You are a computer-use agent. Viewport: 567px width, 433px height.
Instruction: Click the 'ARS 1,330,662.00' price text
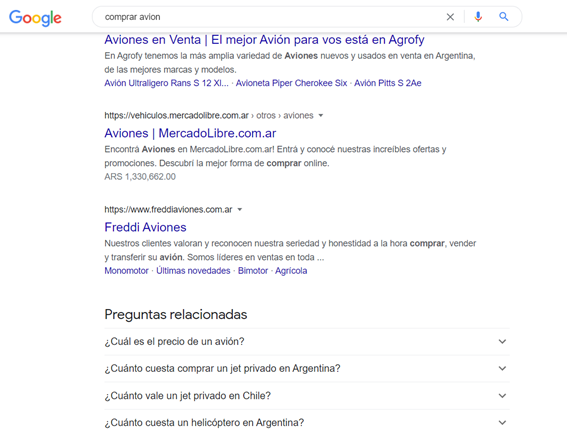pos(140,177)
